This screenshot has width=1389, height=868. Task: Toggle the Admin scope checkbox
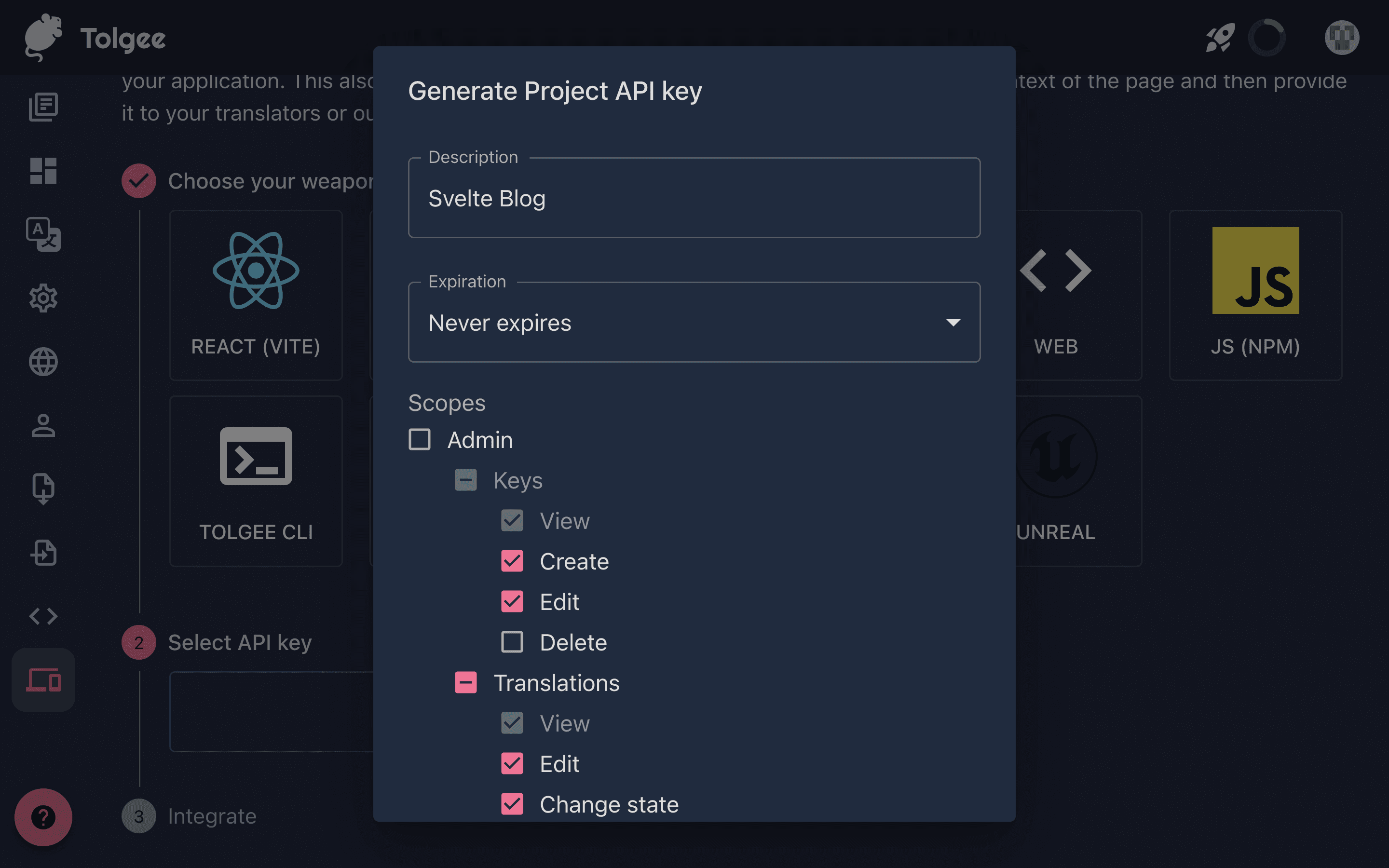(420, 440)
